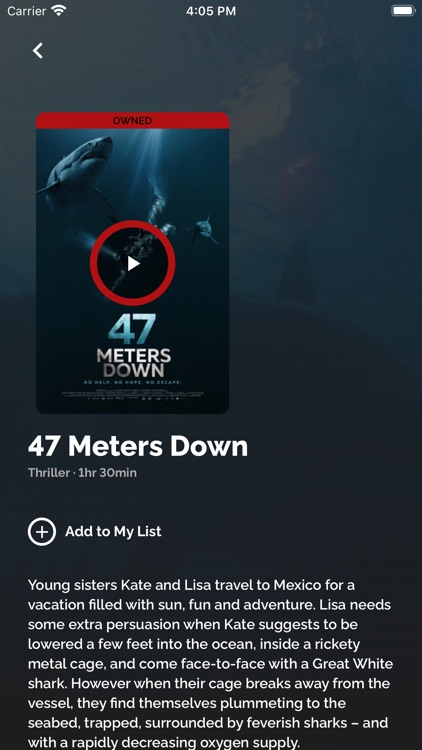The height and width of the screenshot is (750, 422).
Task: Tap the large 47 number on poster
Action: coord(133,329)
